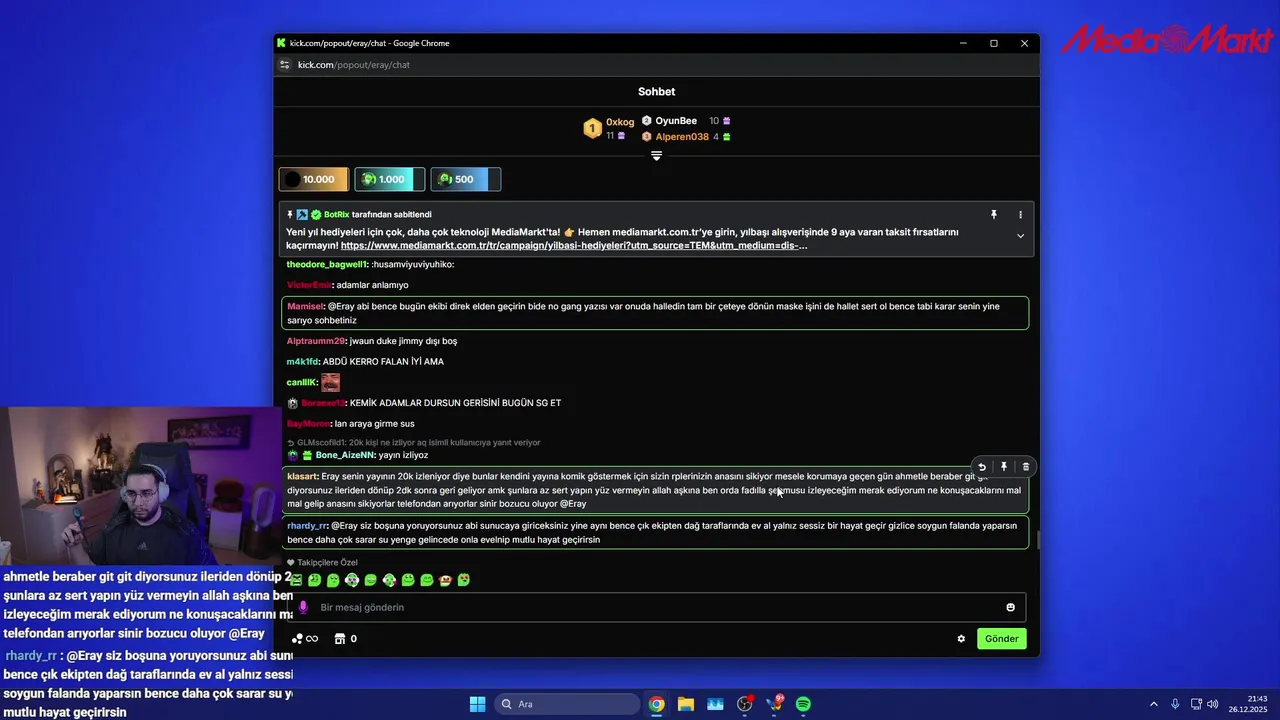Click the username Bone_AizeNN
The height and width of the screenshot is (720, 1280).
[345, 455]
